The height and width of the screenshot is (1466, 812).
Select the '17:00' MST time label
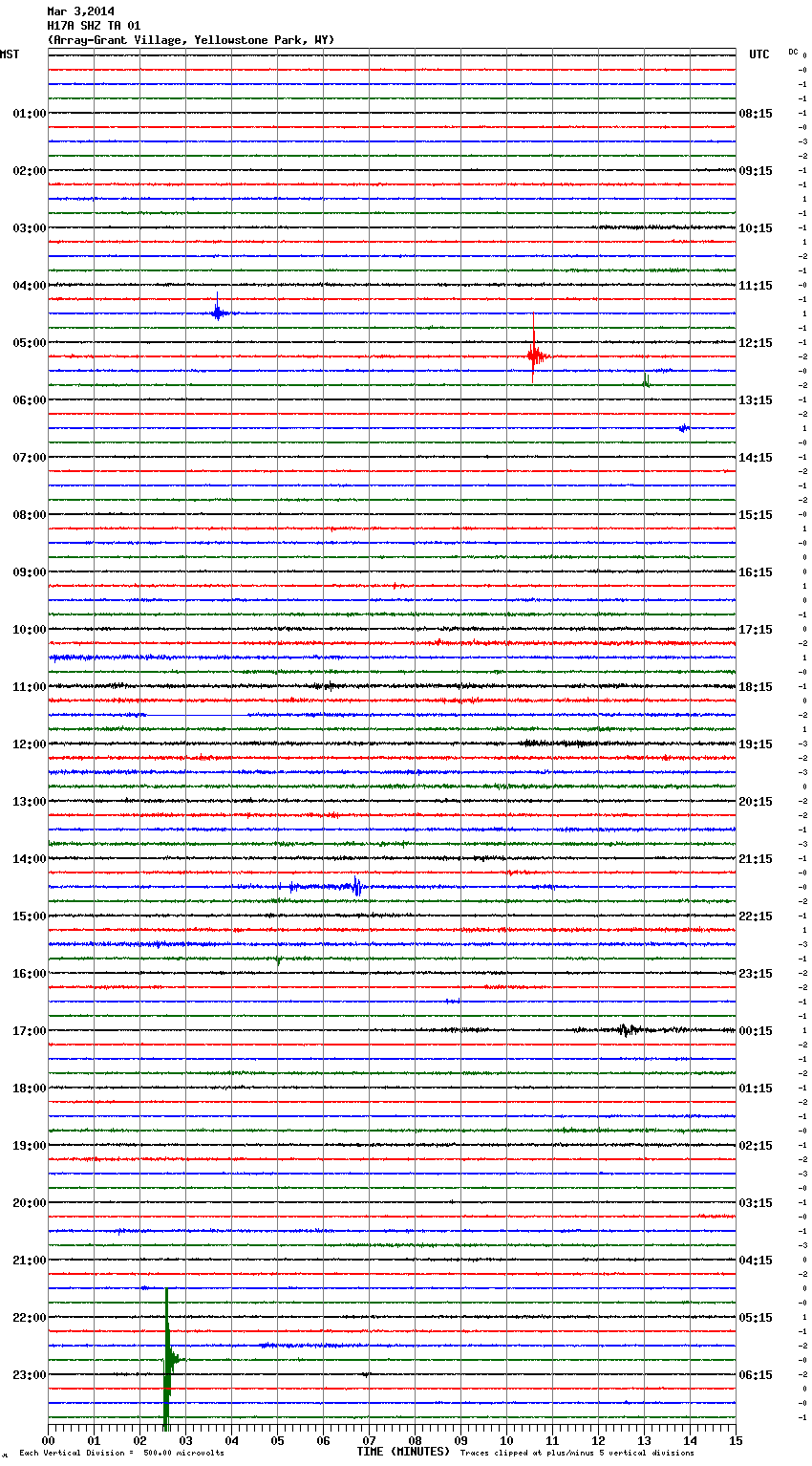click(x=29, y=1031)
